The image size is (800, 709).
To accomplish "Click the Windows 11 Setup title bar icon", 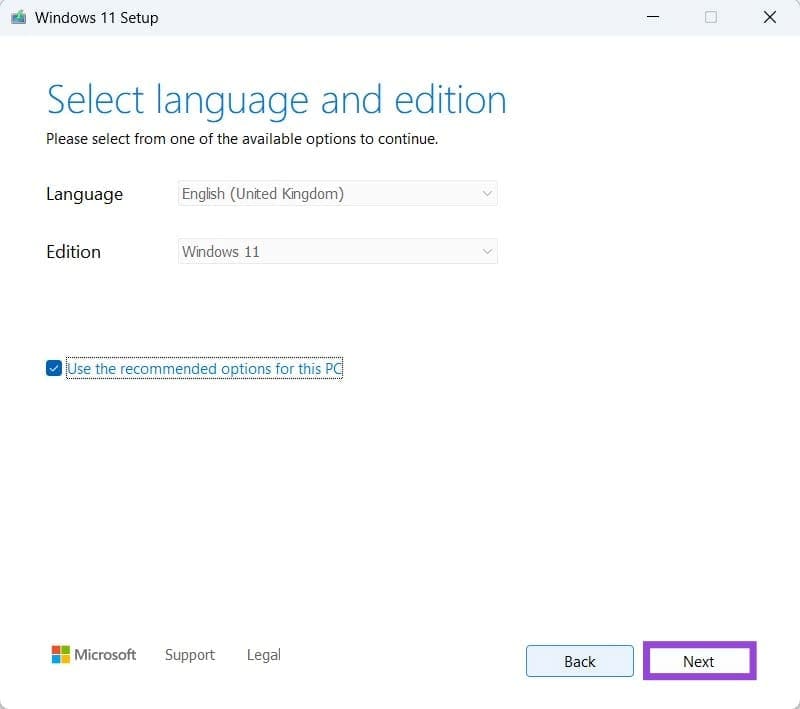I will coord(18,17).
